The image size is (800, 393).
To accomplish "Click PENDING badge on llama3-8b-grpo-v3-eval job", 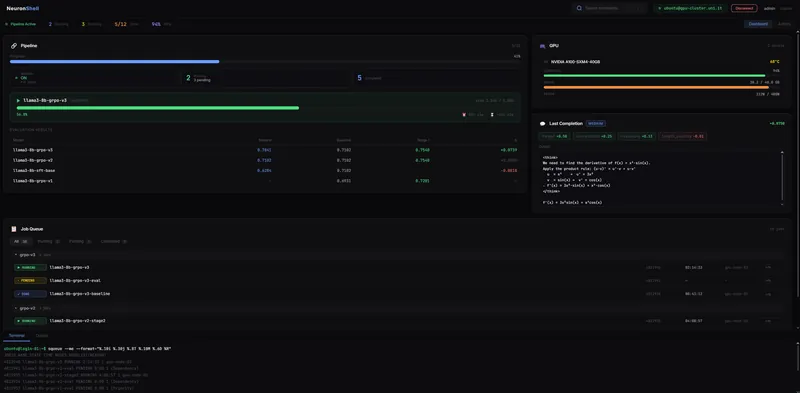I will (30, 281).
